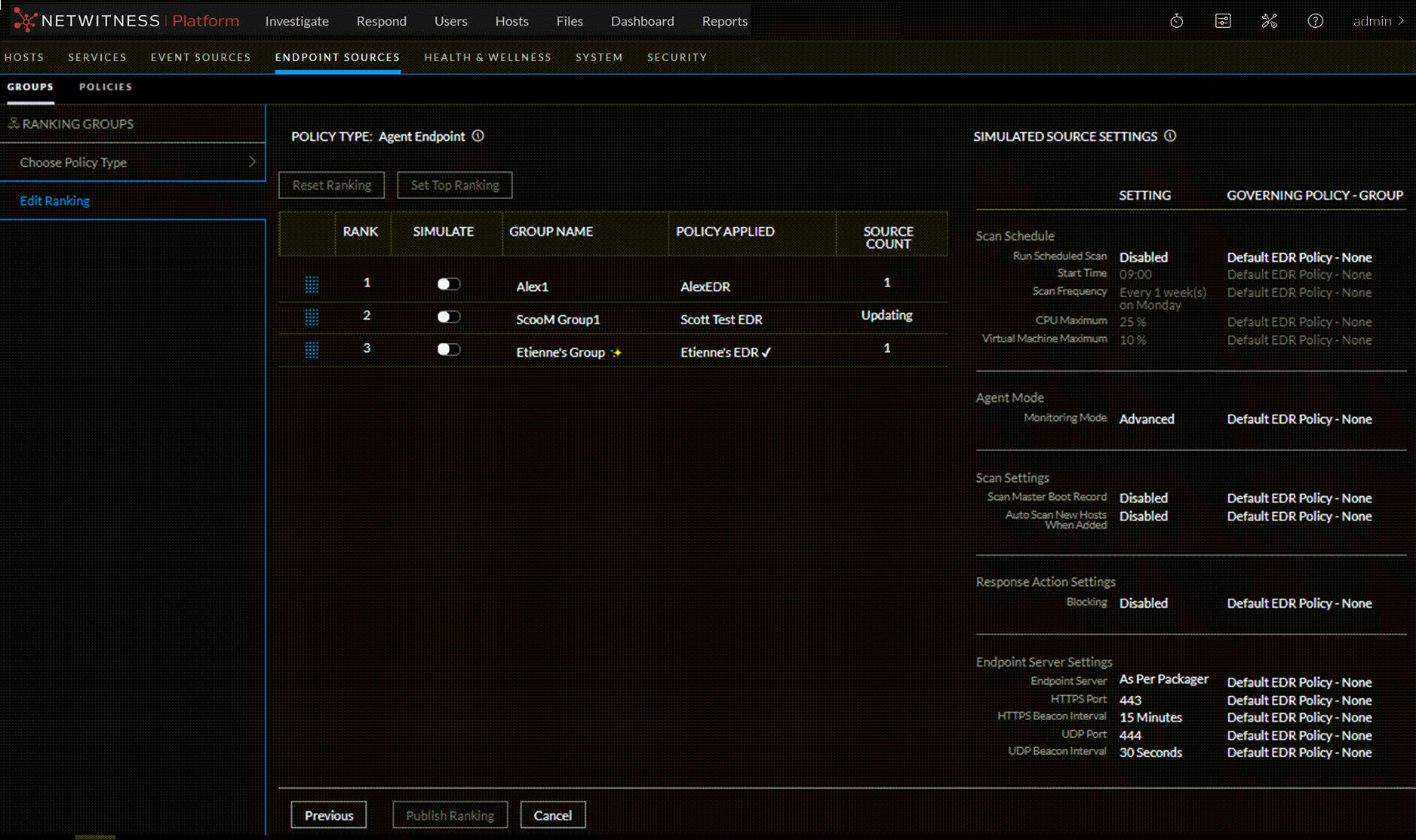Open the Health & Wellness tab
The height and width of the screenshot is (840, 1416).
(487, 57)
